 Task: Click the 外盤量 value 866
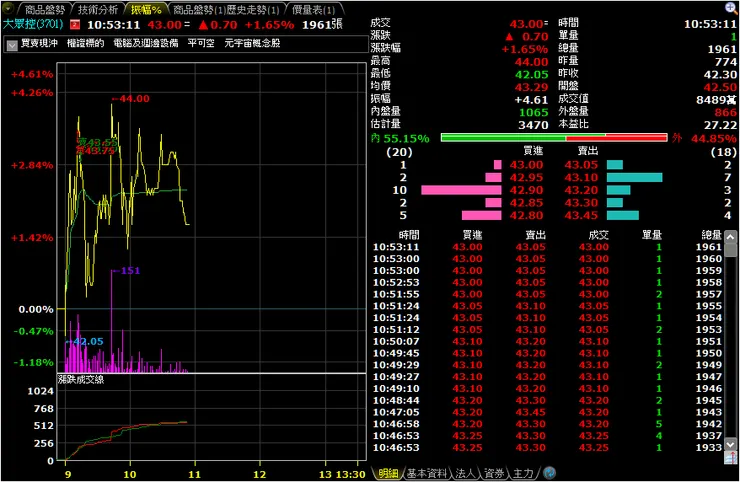[x=725, y=112]
